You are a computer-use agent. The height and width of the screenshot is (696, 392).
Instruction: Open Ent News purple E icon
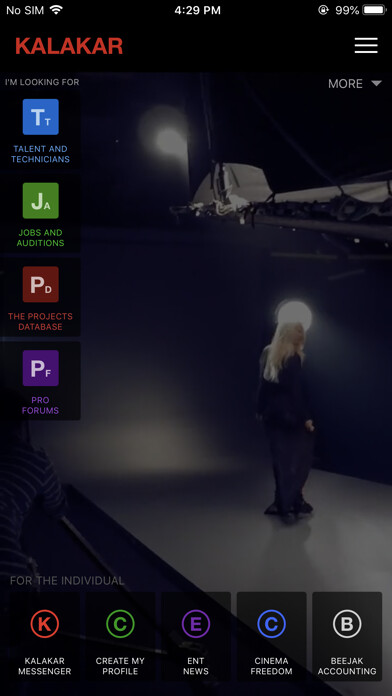[196, 624]
